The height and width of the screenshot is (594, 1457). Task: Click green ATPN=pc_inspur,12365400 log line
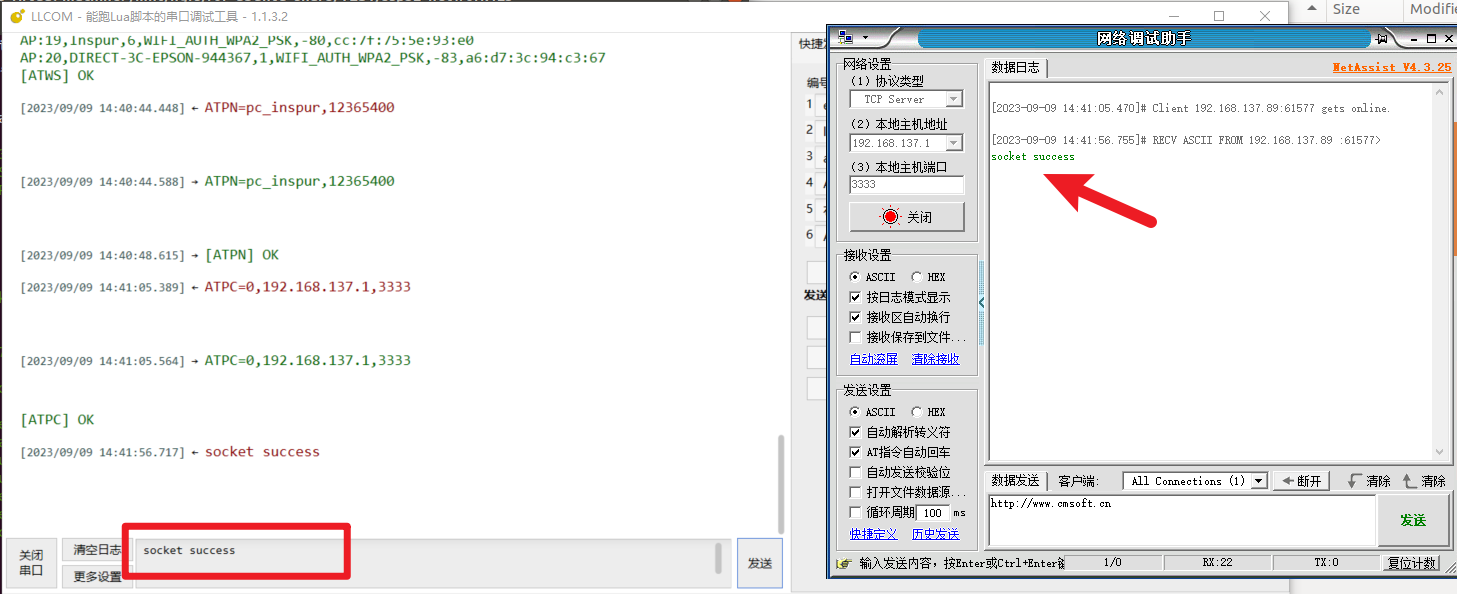(x=299, y=182)
